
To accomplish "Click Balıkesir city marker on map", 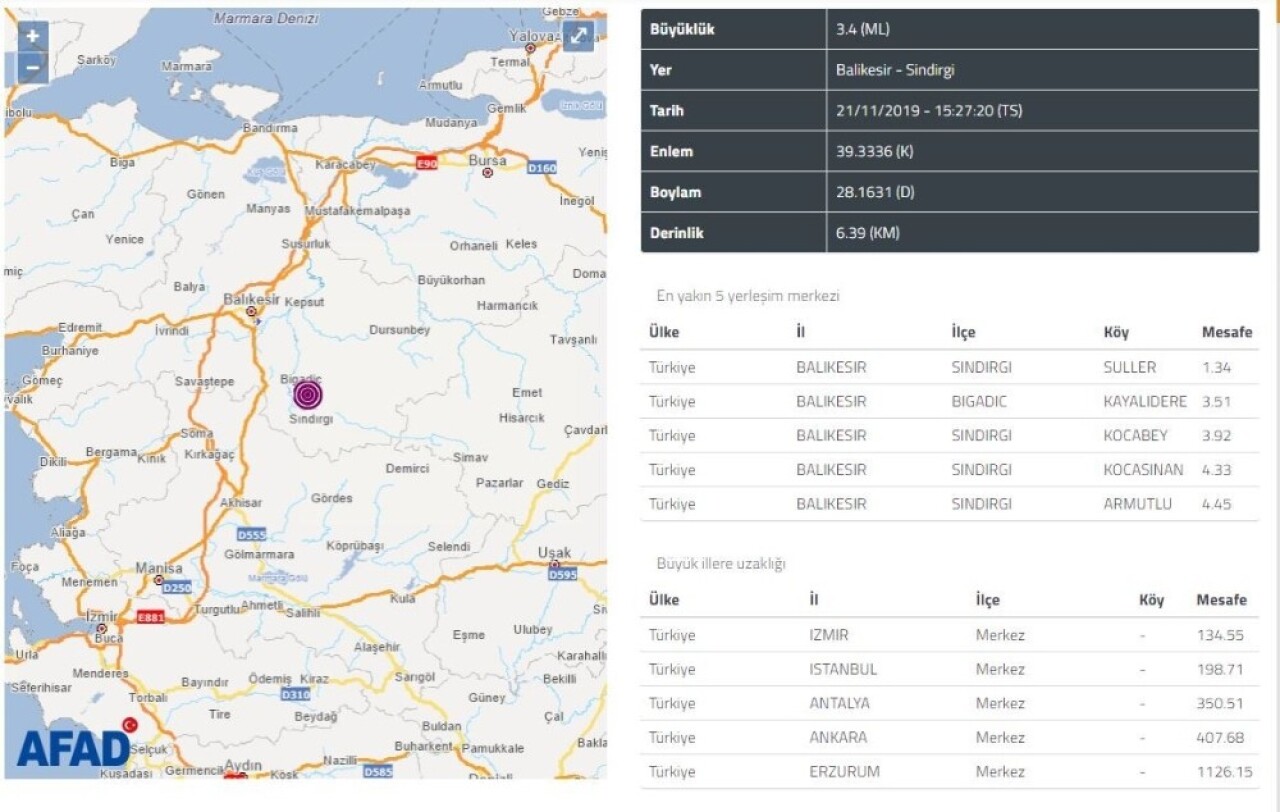I will [251, 311].
